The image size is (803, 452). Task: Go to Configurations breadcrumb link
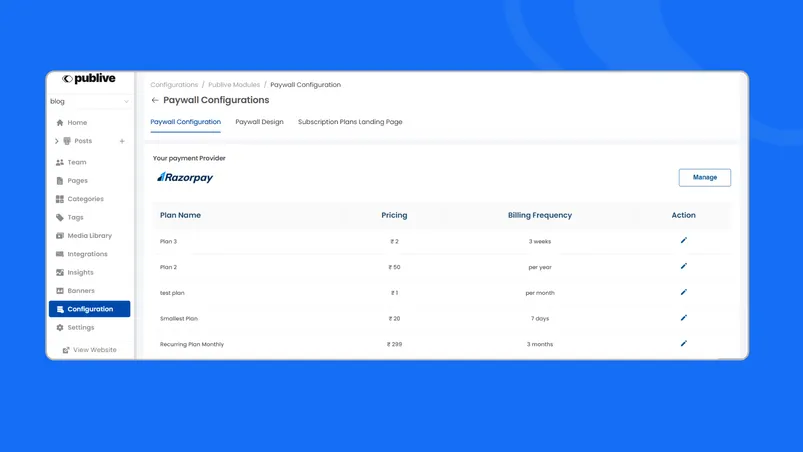coord(174,85)
